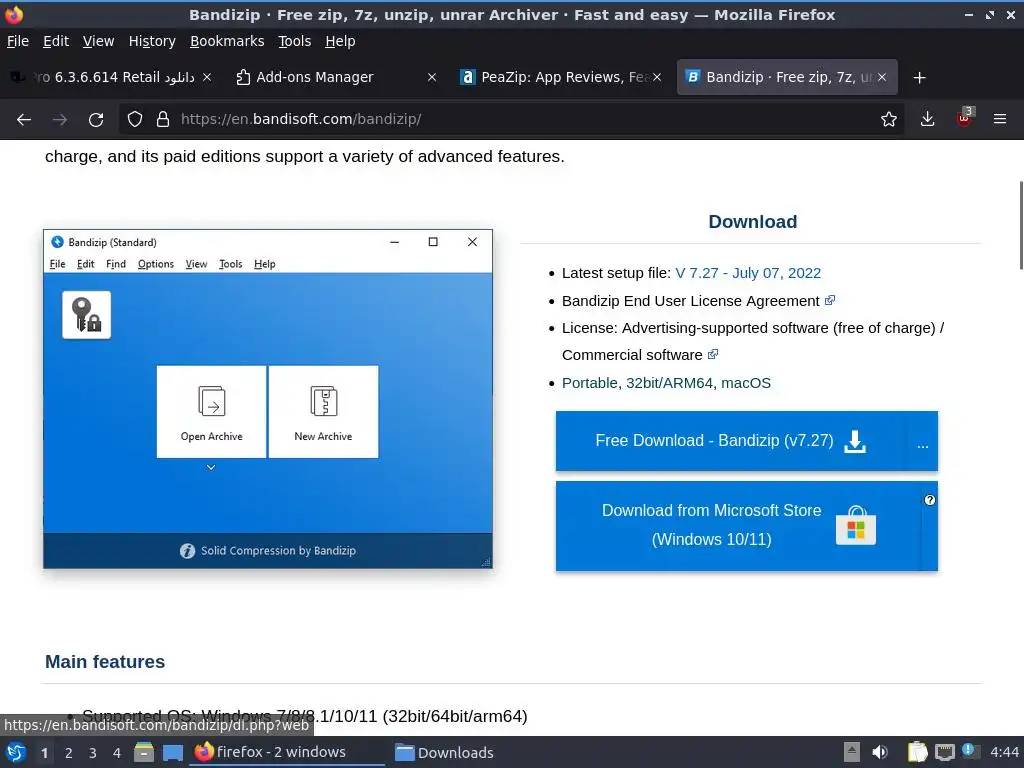Open the V 7.27 - July 07, 2022 link

tap(748, 273)
